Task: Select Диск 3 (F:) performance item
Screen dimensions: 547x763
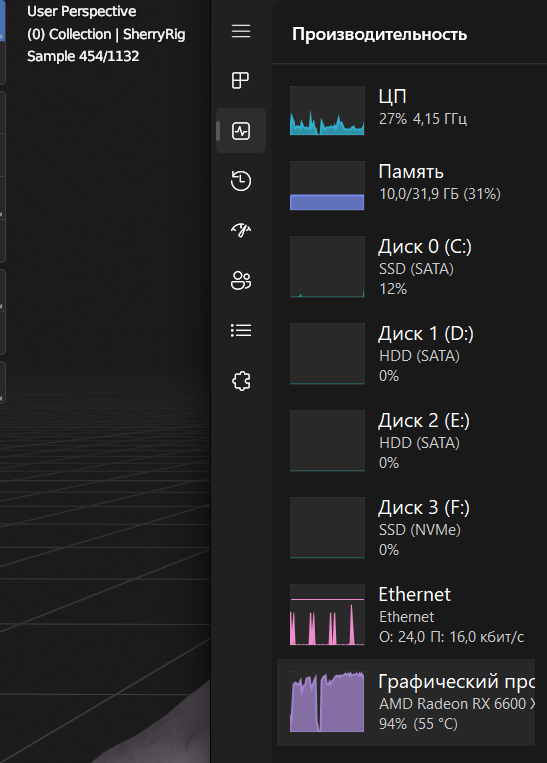Action: pos(406,527)
